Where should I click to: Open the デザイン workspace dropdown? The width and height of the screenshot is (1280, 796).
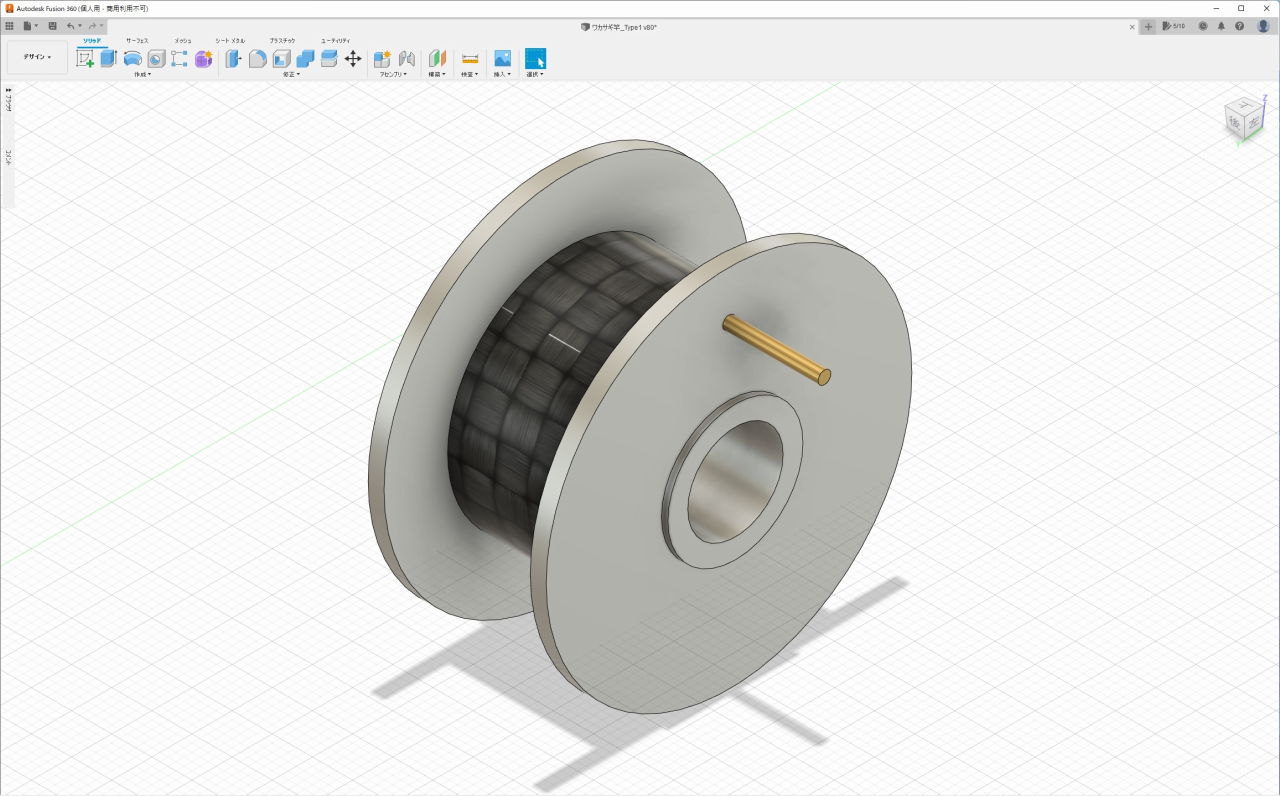click(x=37, y=57)
